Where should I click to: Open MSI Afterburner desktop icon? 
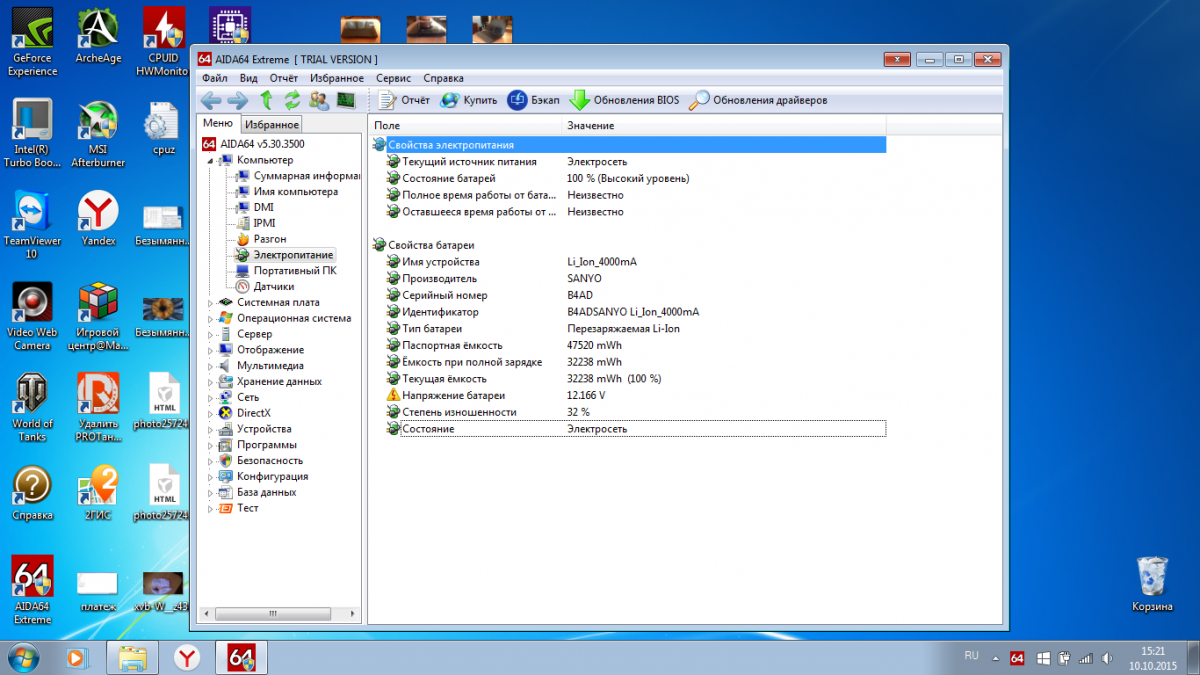pos(98,134)
